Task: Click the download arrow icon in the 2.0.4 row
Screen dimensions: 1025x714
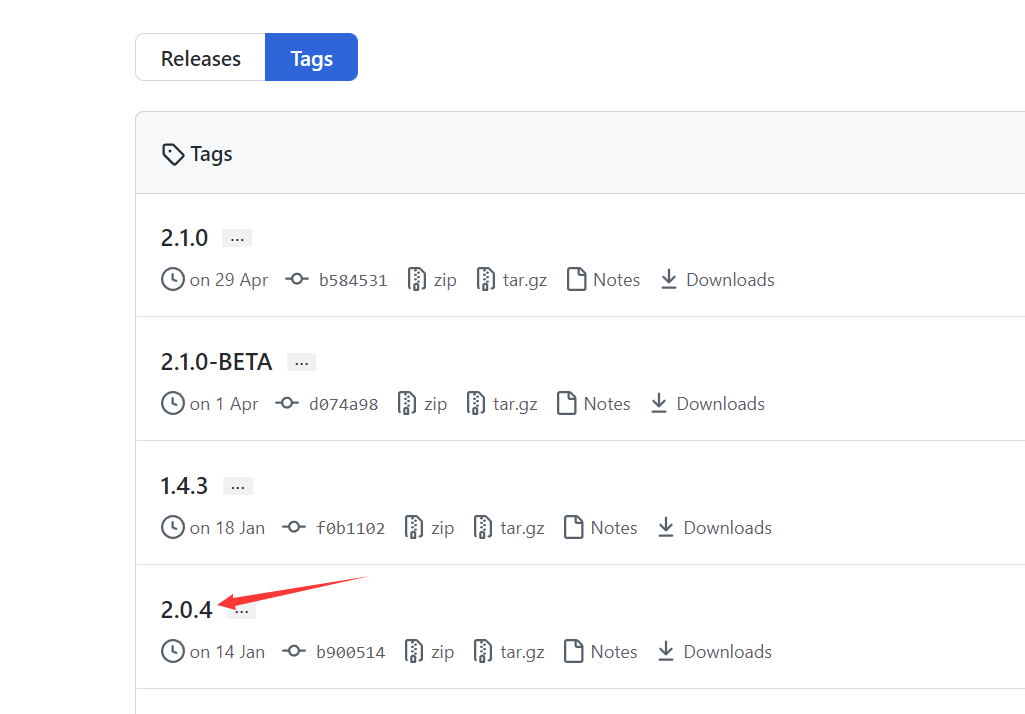Action: 666,652
